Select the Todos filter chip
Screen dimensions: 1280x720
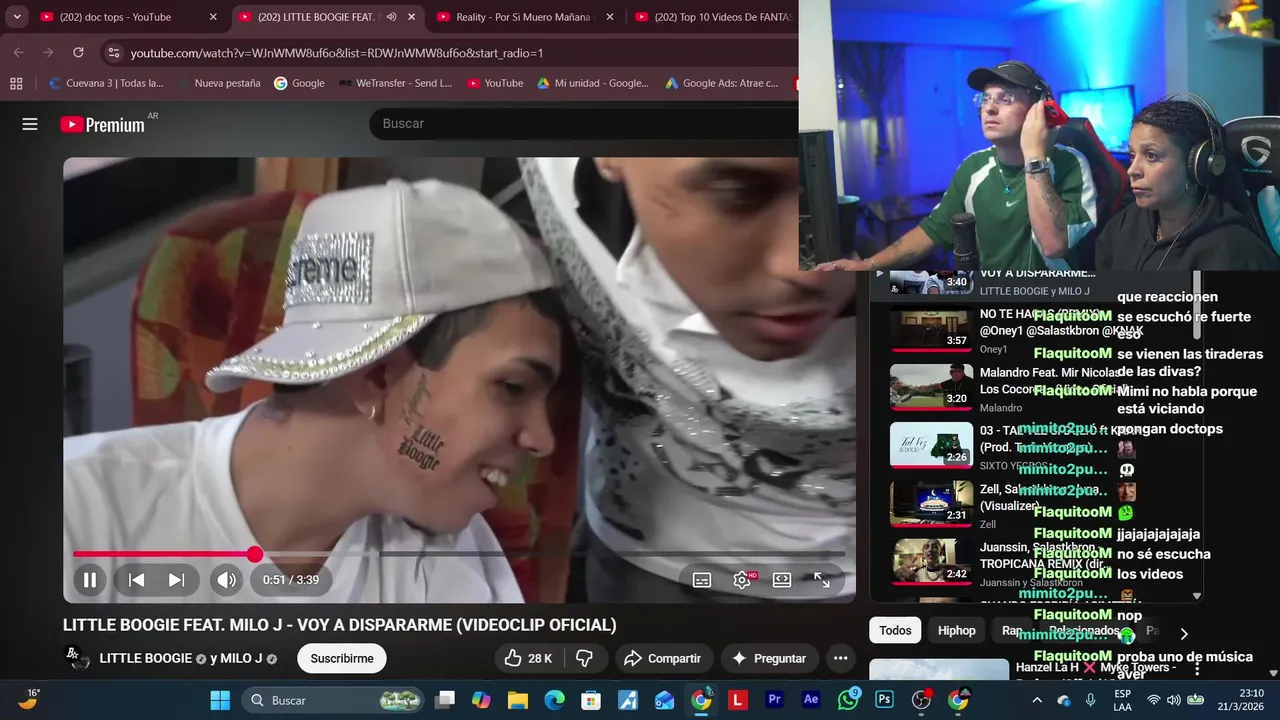[895, 630]
